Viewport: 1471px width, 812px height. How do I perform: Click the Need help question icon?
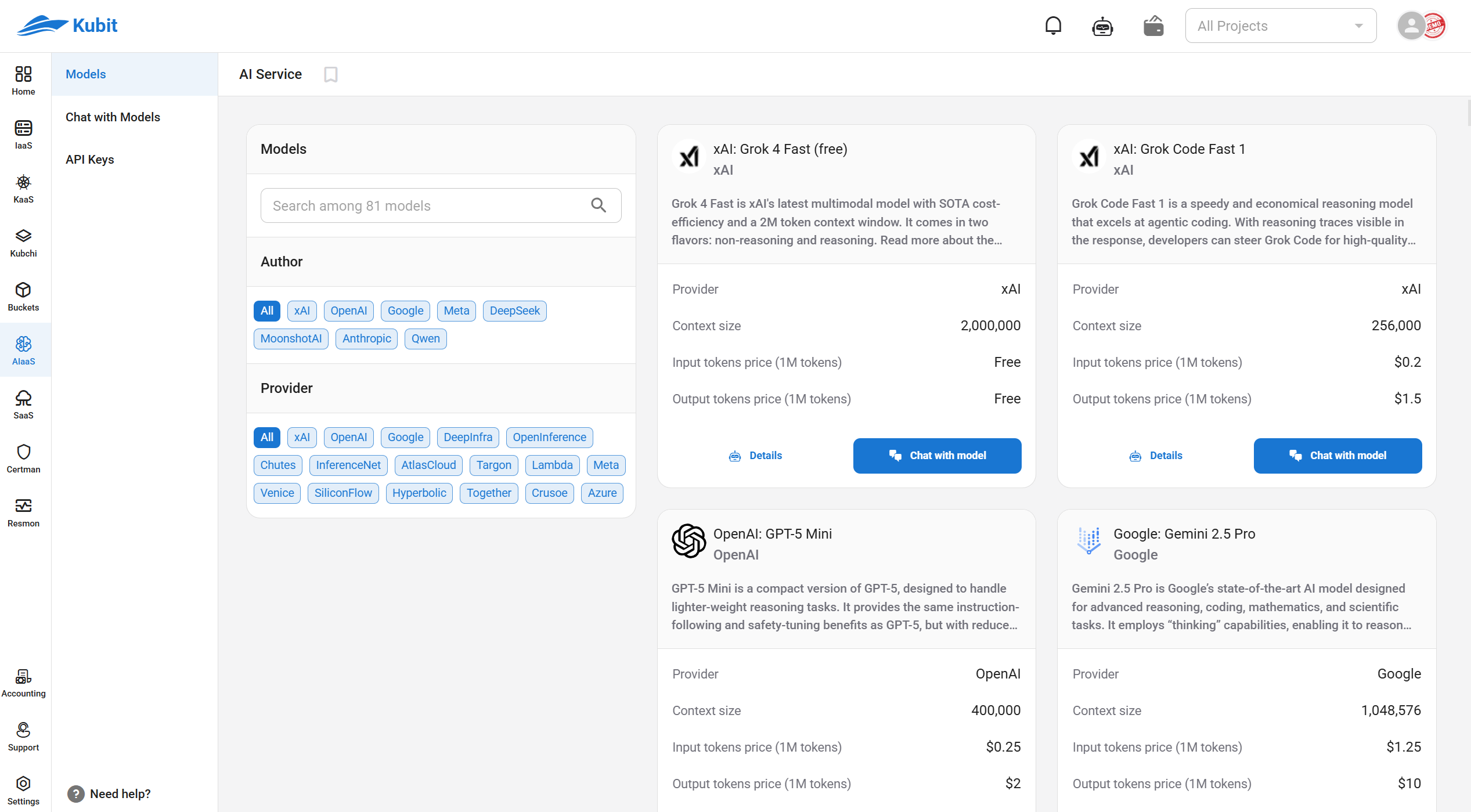click(x=76, y=793)
